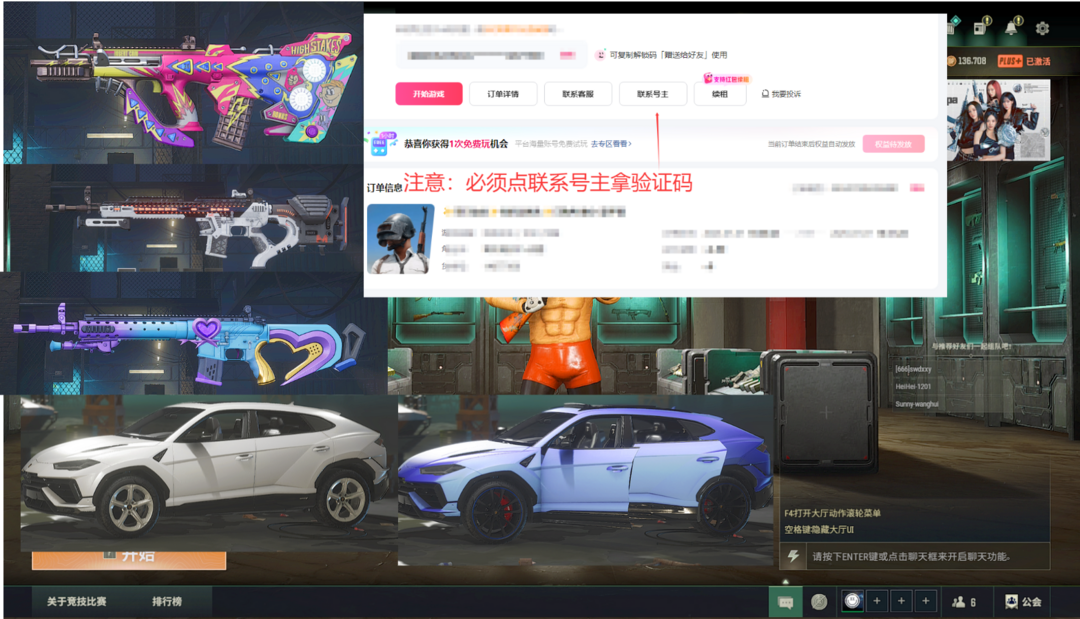The height and width of the screenshot is (619, 1080).
Task: Add teammate in middle empty plus slot
Action: coord(901,601)
